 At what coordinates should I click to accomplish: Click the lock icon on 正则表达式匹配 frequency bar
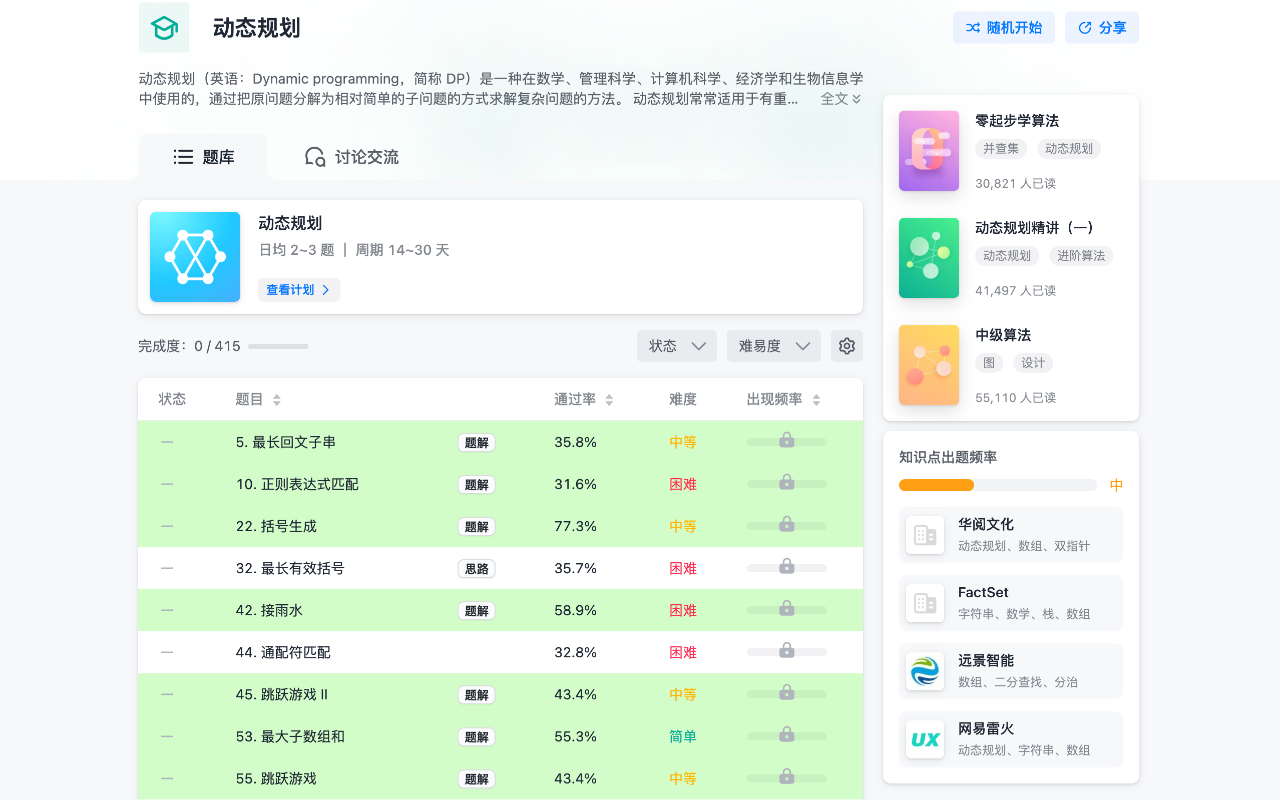pyautogui.click(x=786, y=484)
